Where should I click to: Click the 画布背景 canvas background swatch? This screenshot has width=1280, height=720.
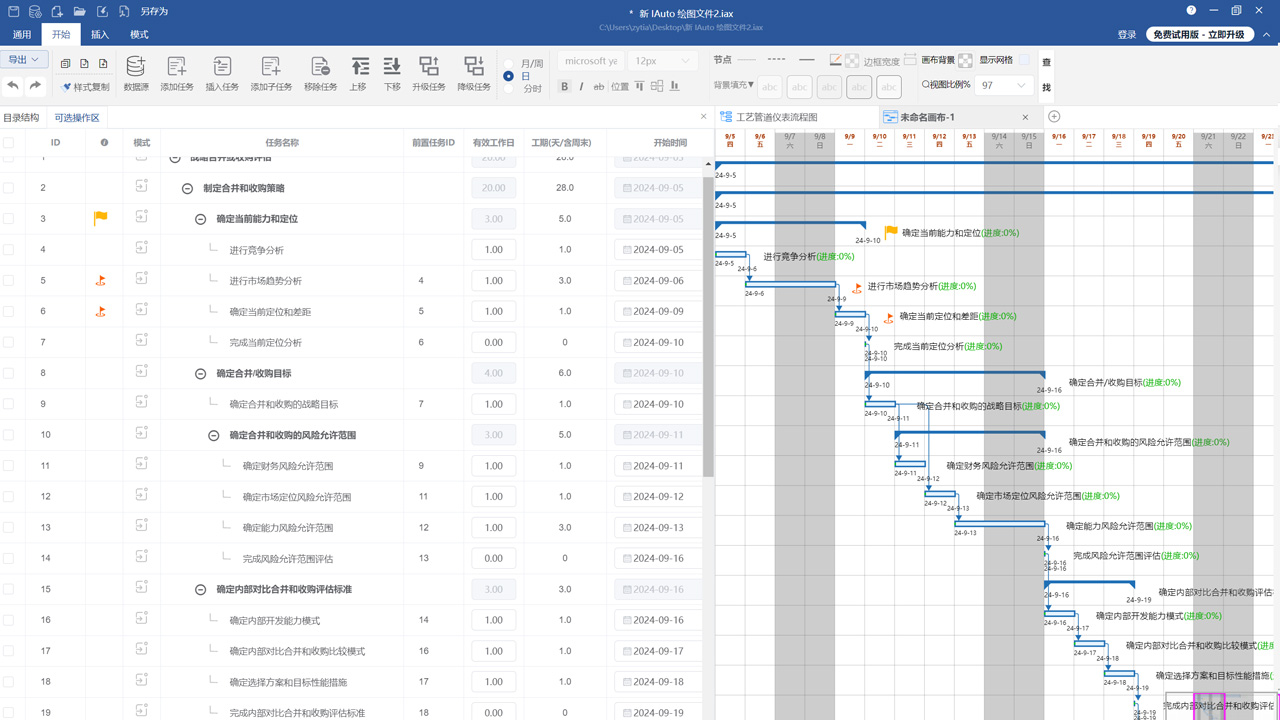[x=965, y=61]
